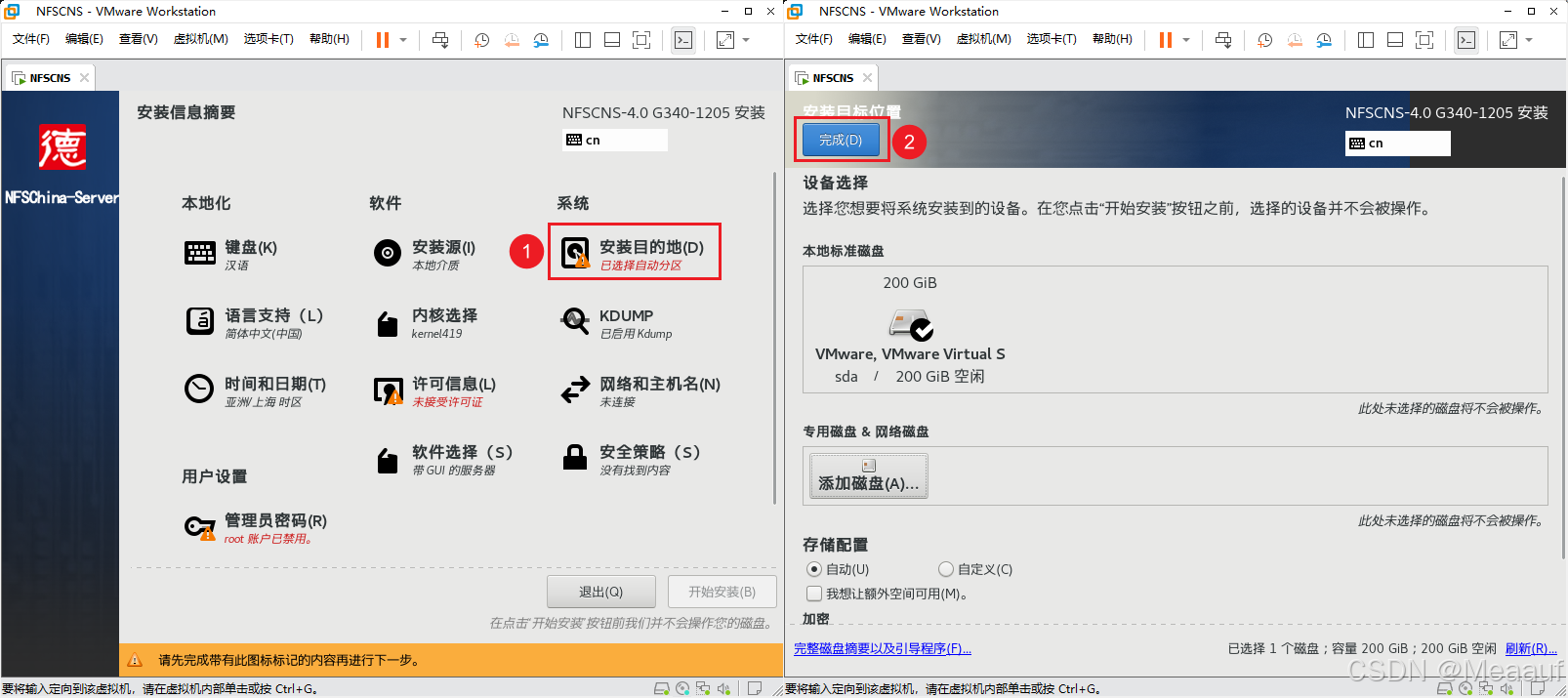Open Network and Hostname (网络和主机名) icon
Viewport: 1568px width, 698px height.
pos(575,390)
